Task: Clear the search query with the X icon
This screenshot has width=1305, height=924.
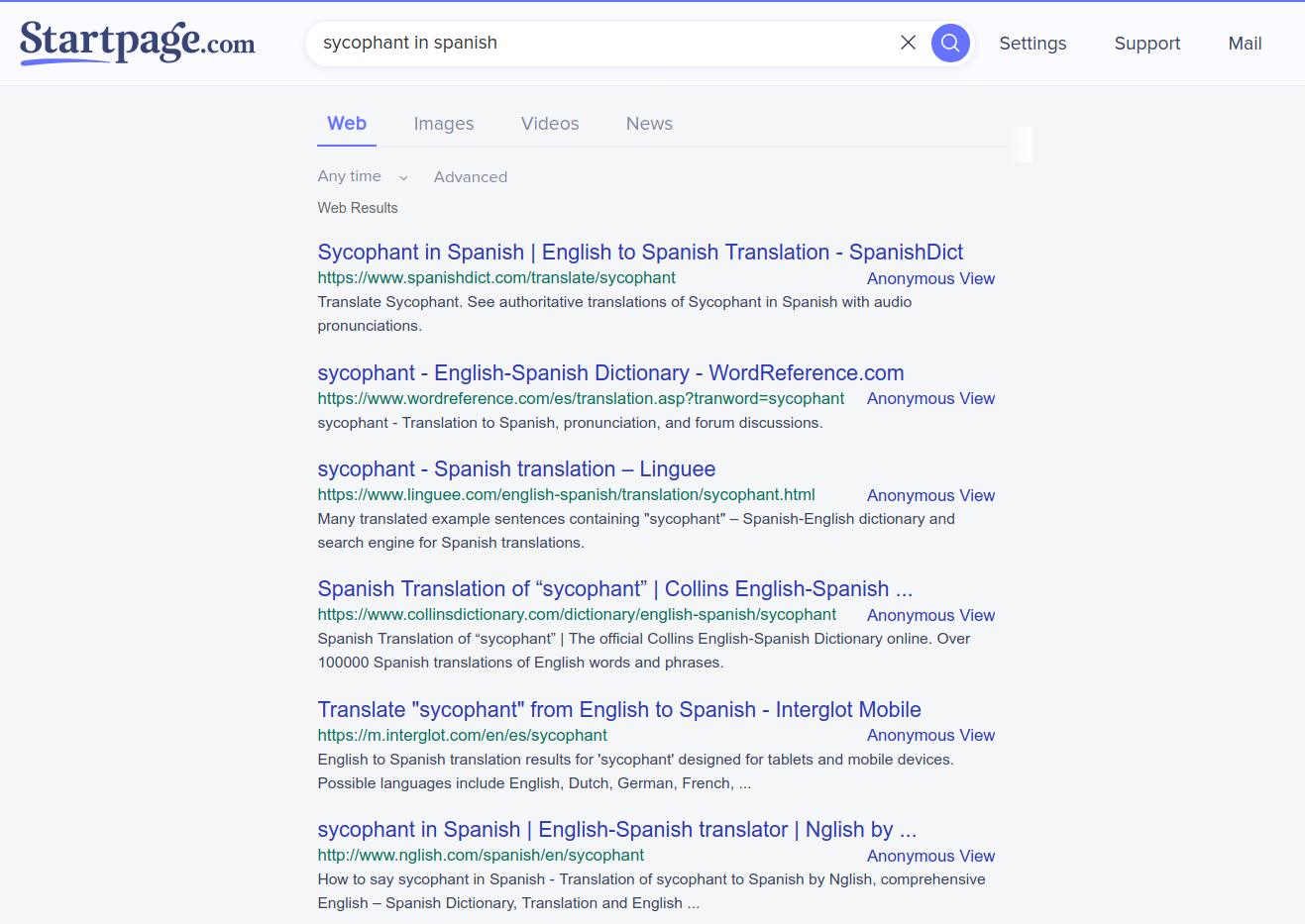Action: [x=908, y=43]
